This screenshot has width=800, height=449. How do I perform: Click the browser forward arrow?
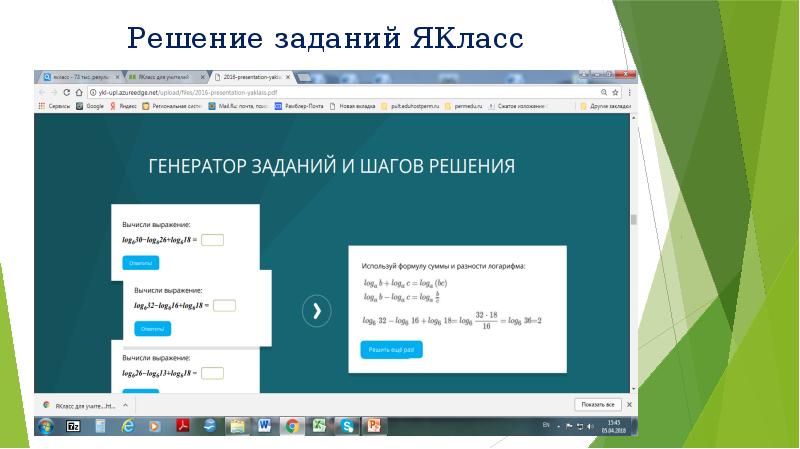pos(54,92)
